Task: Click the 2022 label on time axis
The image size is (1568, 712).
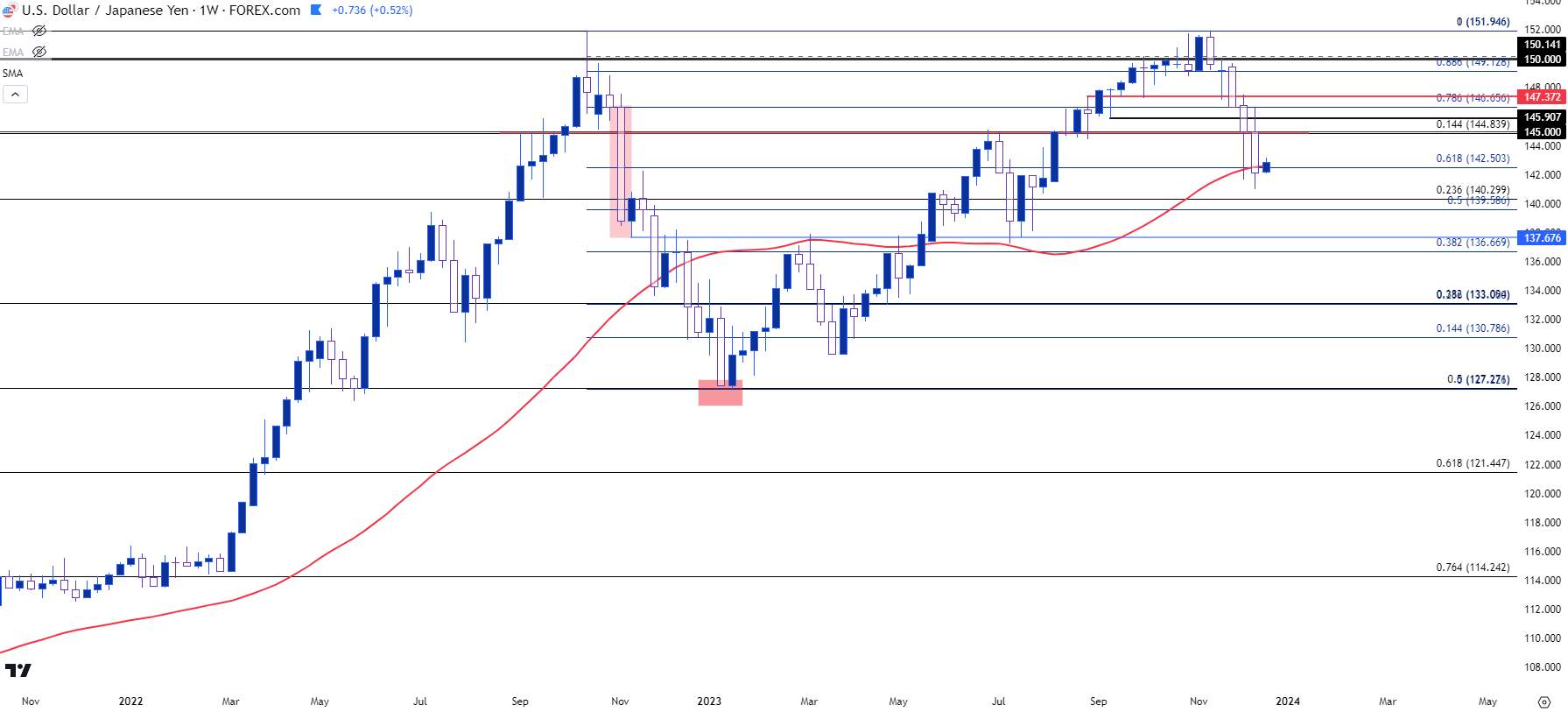Action: (x=130, y=701)
